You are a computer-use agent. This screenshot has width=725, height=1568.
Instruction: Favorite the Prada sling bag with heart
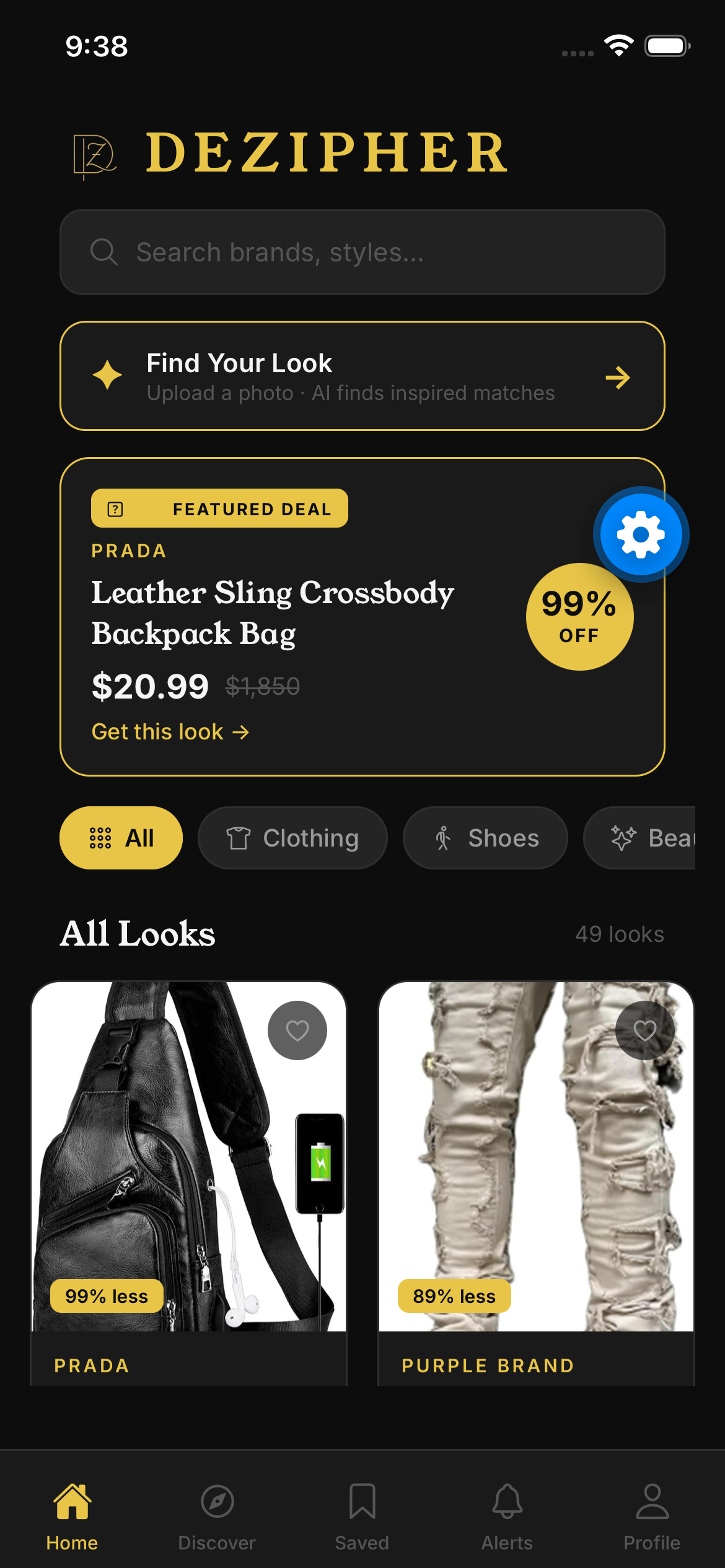297,1030
